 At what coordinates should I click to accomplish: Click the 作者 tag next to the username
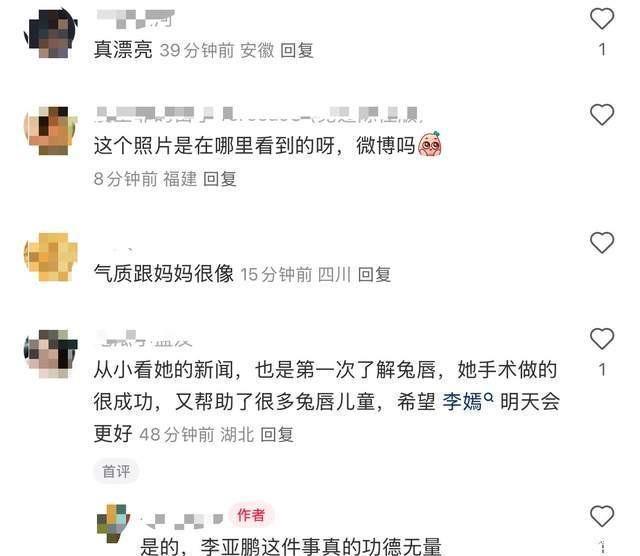pyautogui.click(x=251, y=515)
